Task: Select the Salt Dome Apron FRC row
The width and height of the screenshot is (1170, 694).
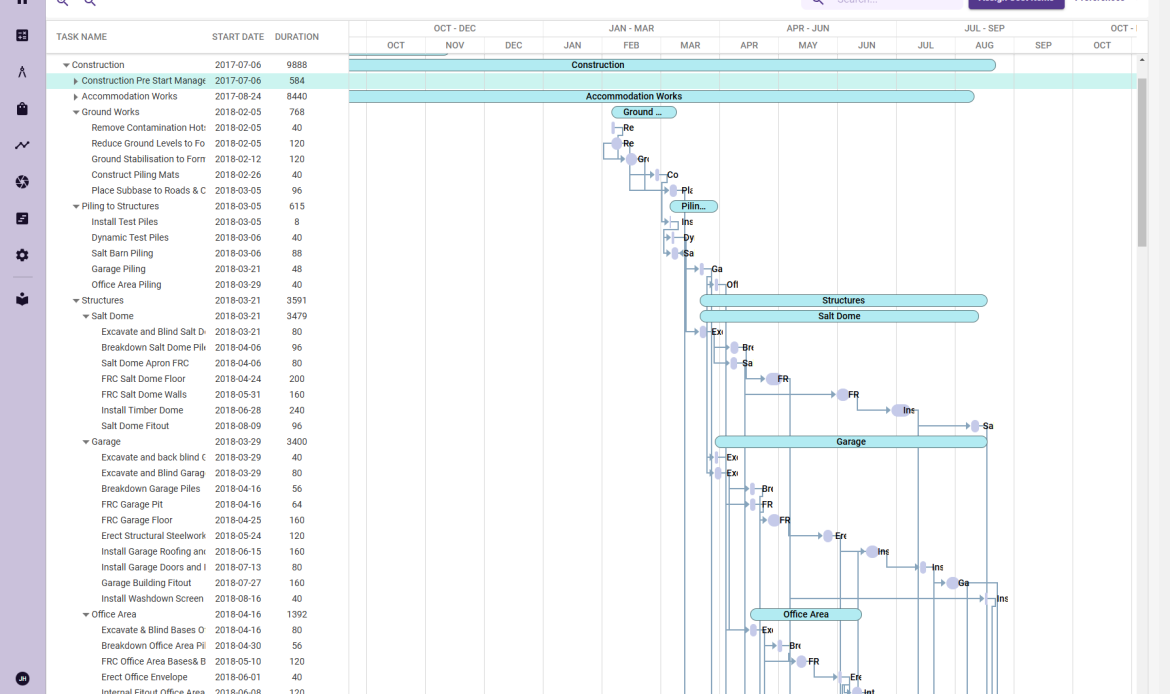Action: tap(197, 363)
